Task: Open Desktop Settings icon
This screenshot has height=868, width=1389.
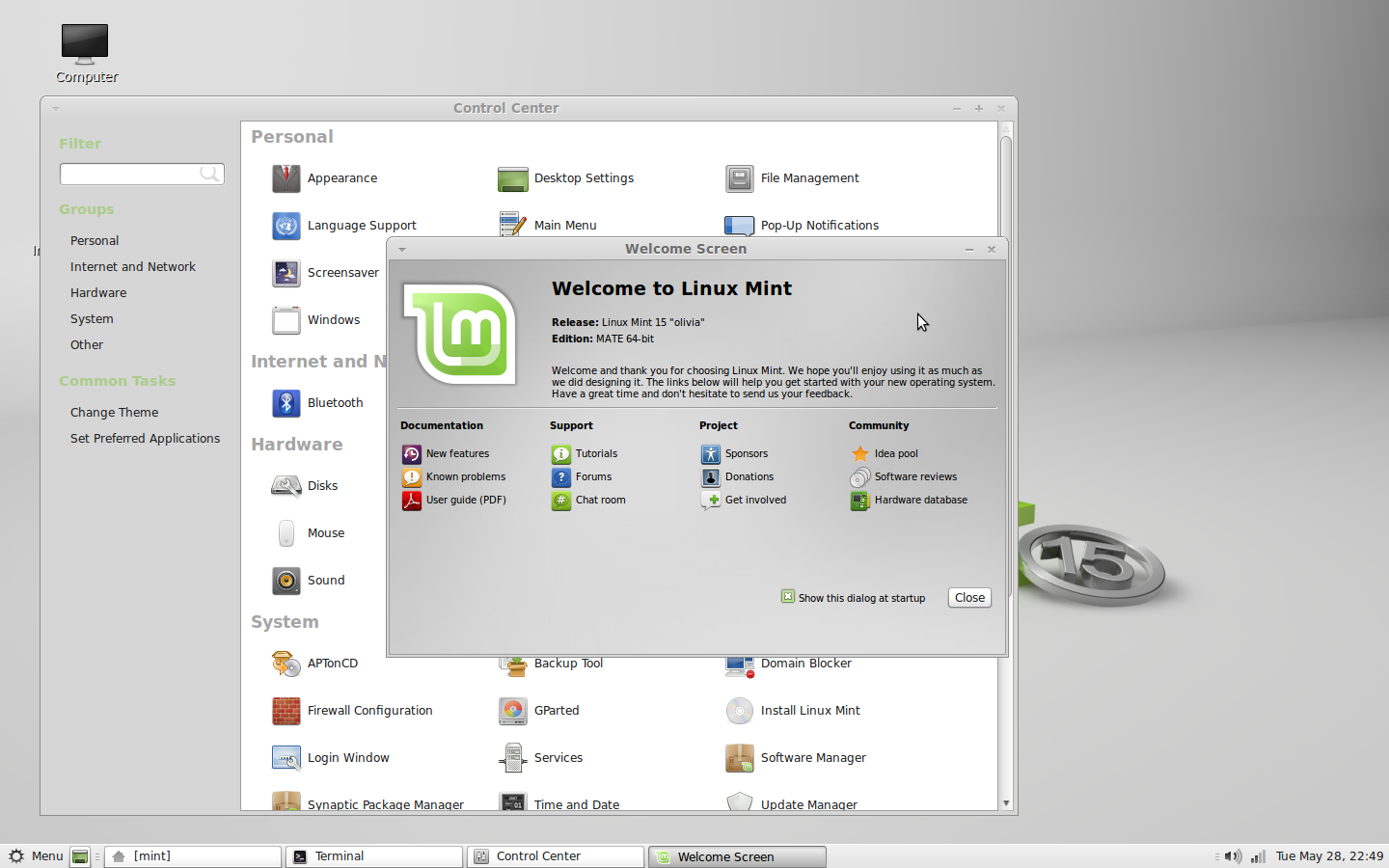Action: [x=513, y=178]
